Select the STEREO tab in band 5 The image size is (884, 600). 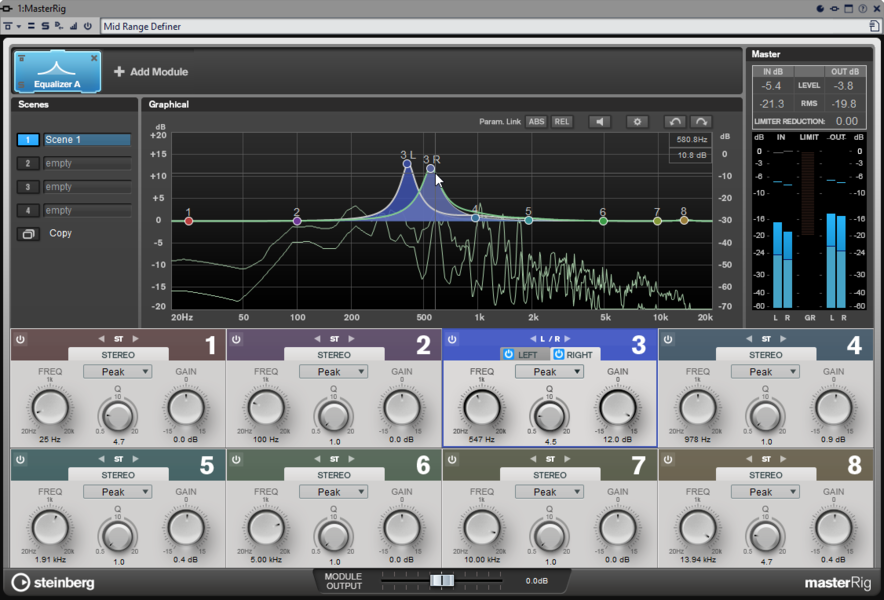tap(118, 475)
